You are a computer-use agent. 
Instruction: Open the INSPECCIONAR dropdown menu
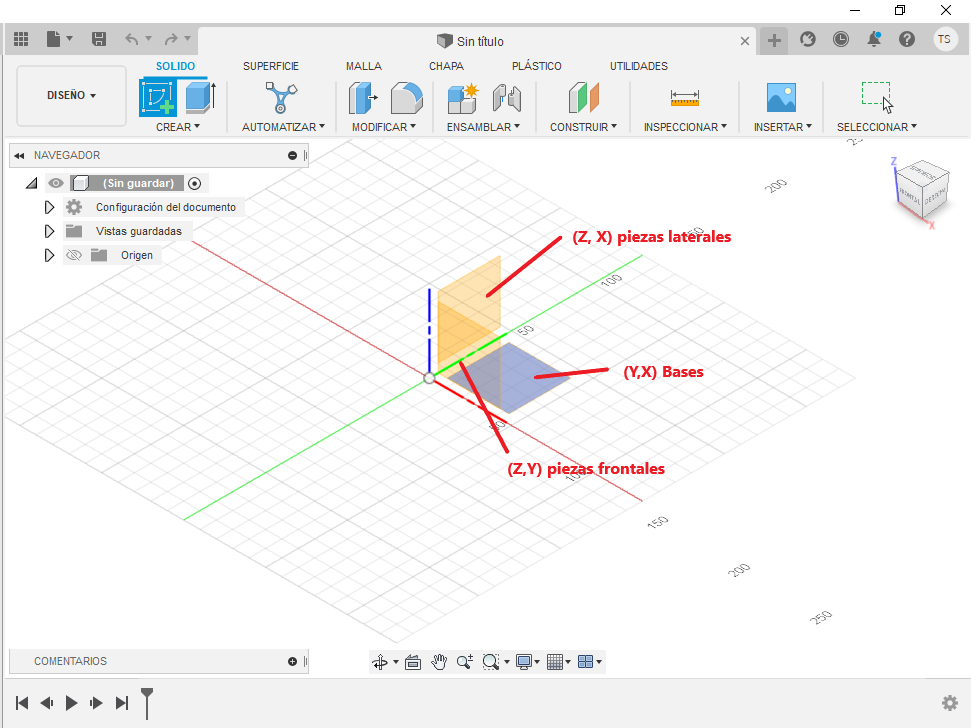point(685,127)
